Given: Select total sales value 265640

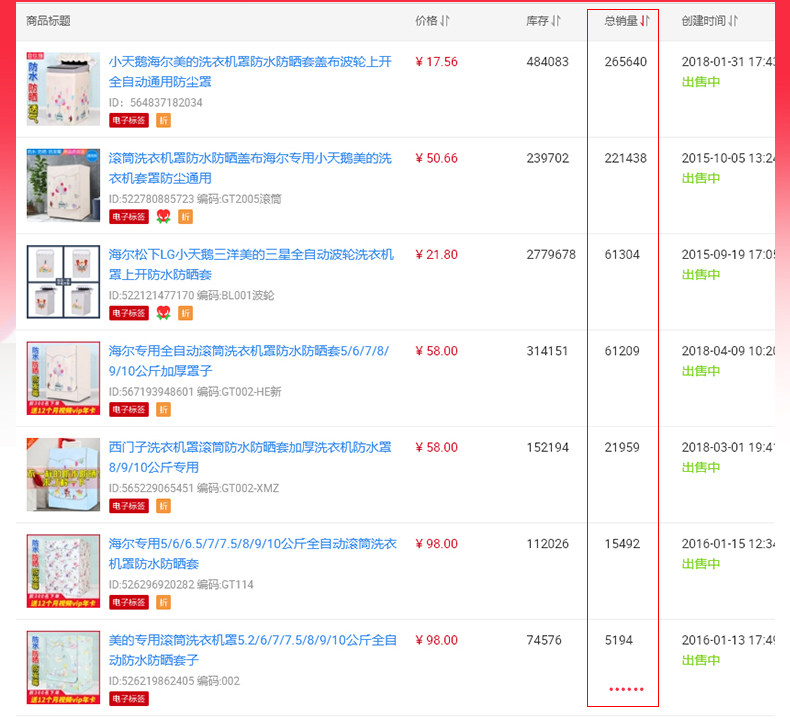Looking at the screenshot, I should click(x=626, y=61).
